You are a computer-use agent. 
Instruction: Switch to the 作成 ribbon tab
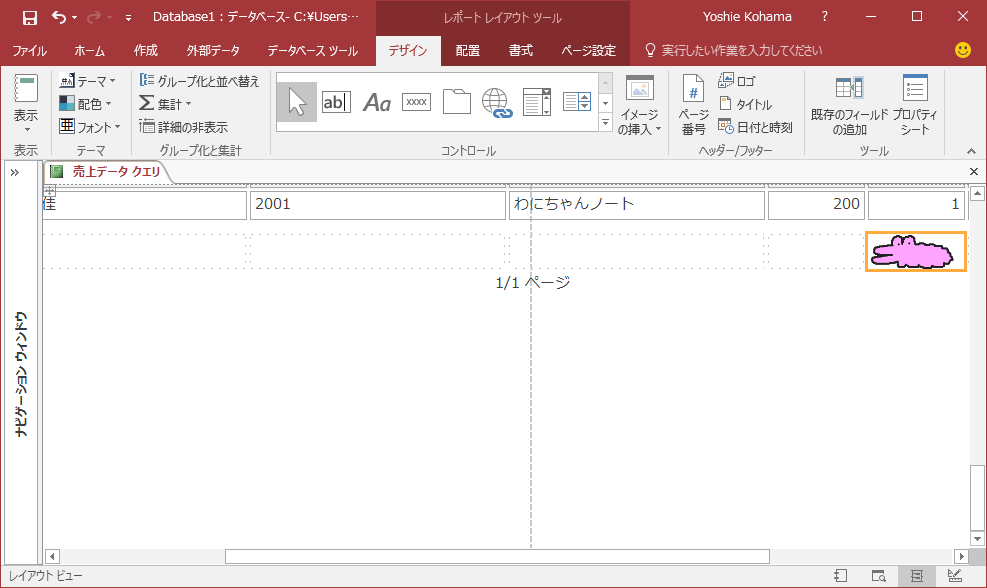[x=145, y=50]
